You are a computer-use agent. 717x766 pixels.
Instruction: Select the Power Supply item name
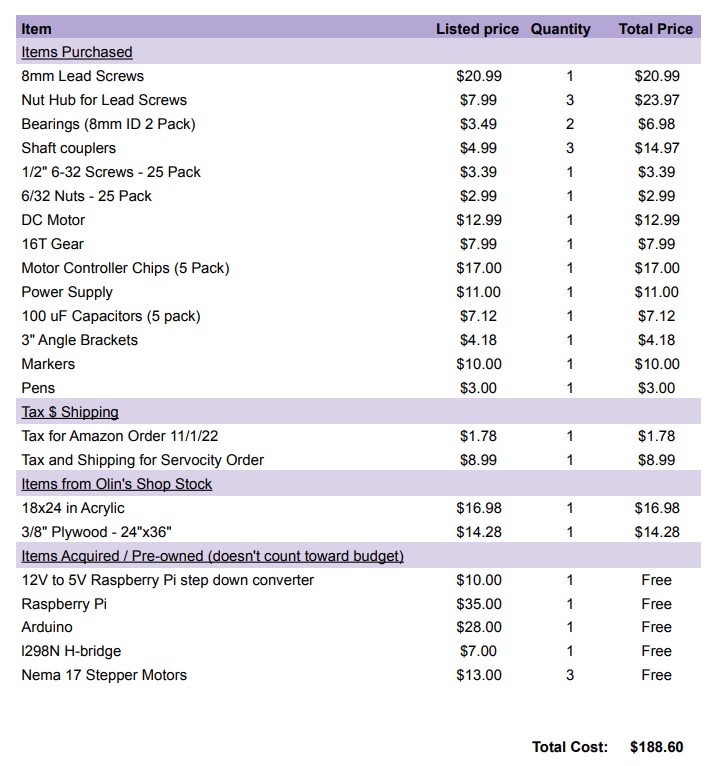tap(67, 292)
